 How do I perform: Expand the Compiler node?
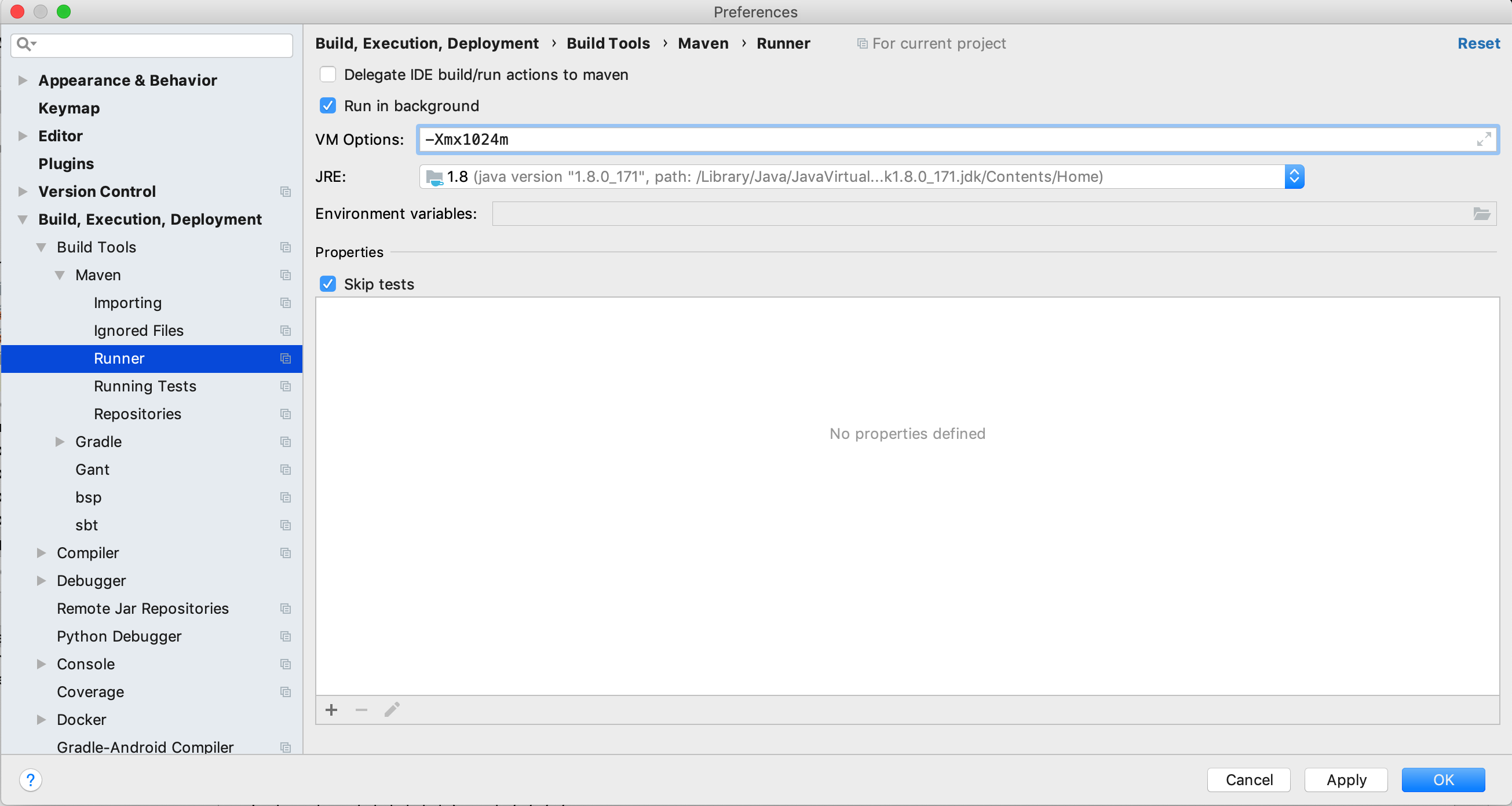41,553
